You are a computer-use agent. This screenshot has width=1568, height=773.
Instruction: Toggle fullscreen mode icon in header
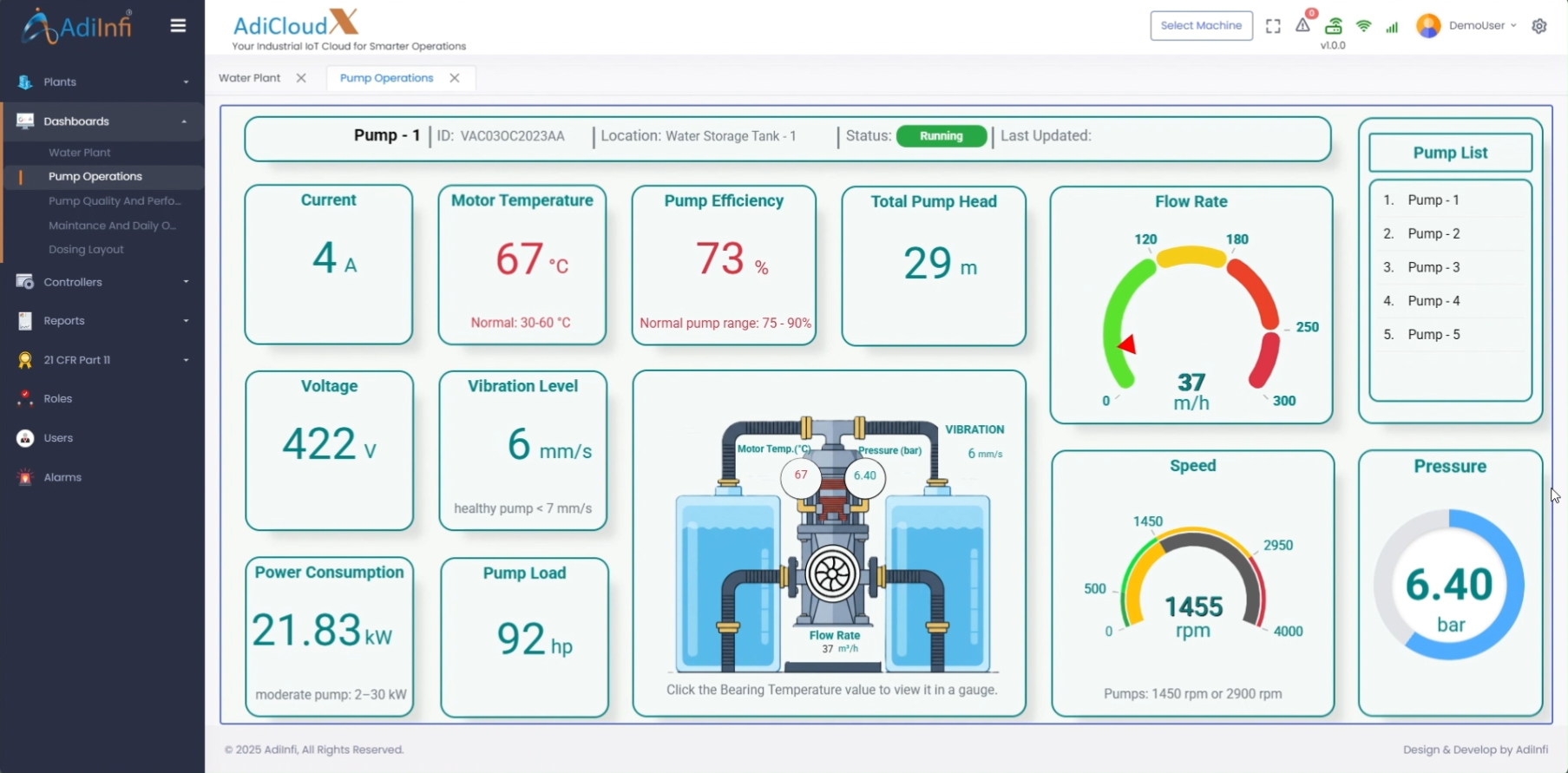[1273, 26]
